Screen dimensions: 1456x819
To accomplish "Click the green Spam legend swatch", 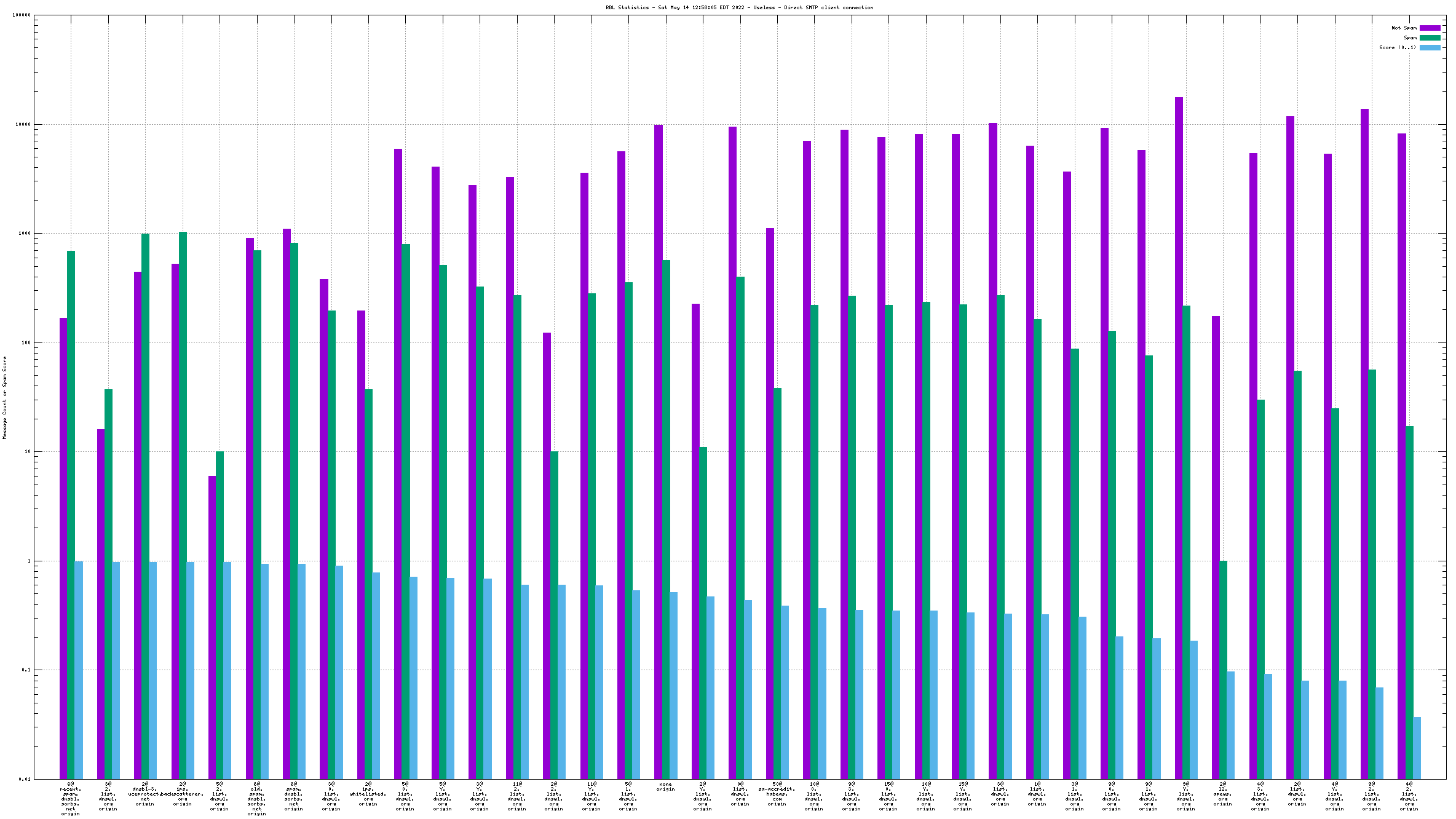I will click(1430, 38).
